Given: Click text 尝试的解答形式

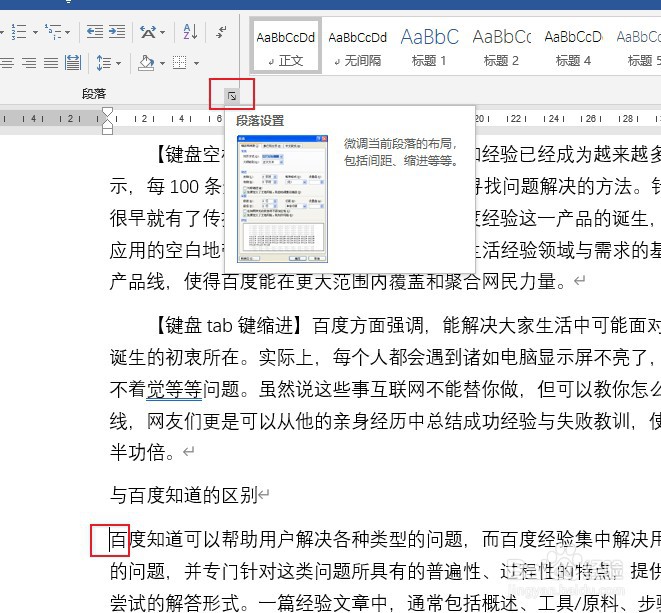Looking at the screenshot, I should pyautogui.click(x=175, y=603).
